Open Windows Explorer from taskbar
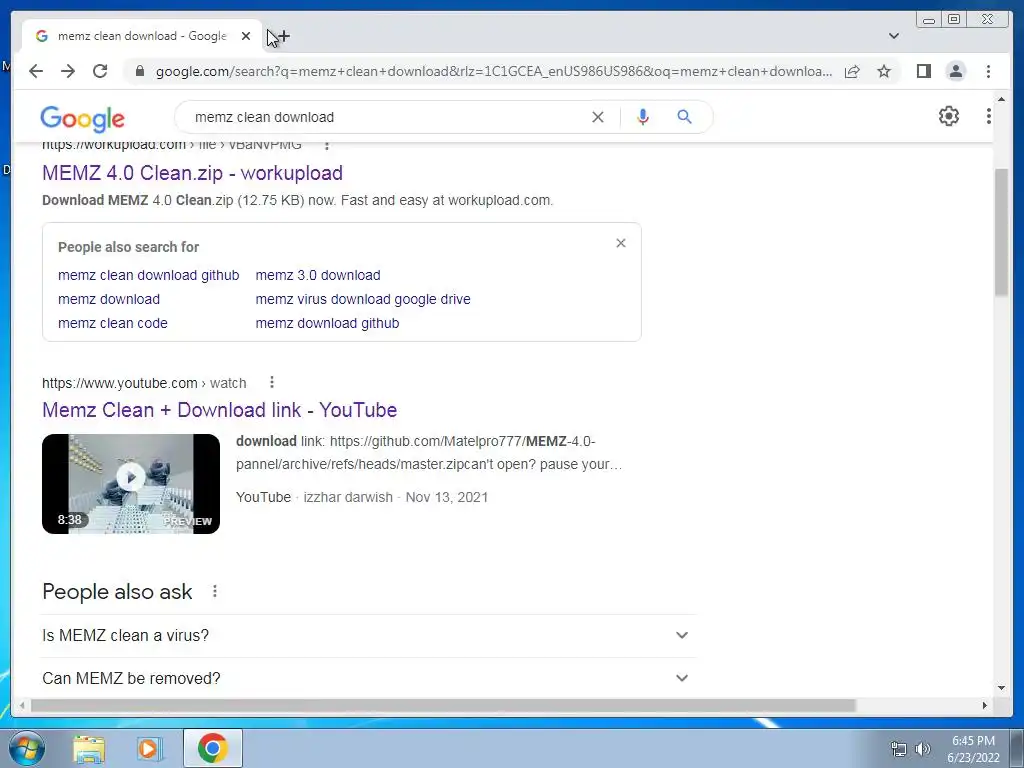The image size is (1024, 768). 89,748
